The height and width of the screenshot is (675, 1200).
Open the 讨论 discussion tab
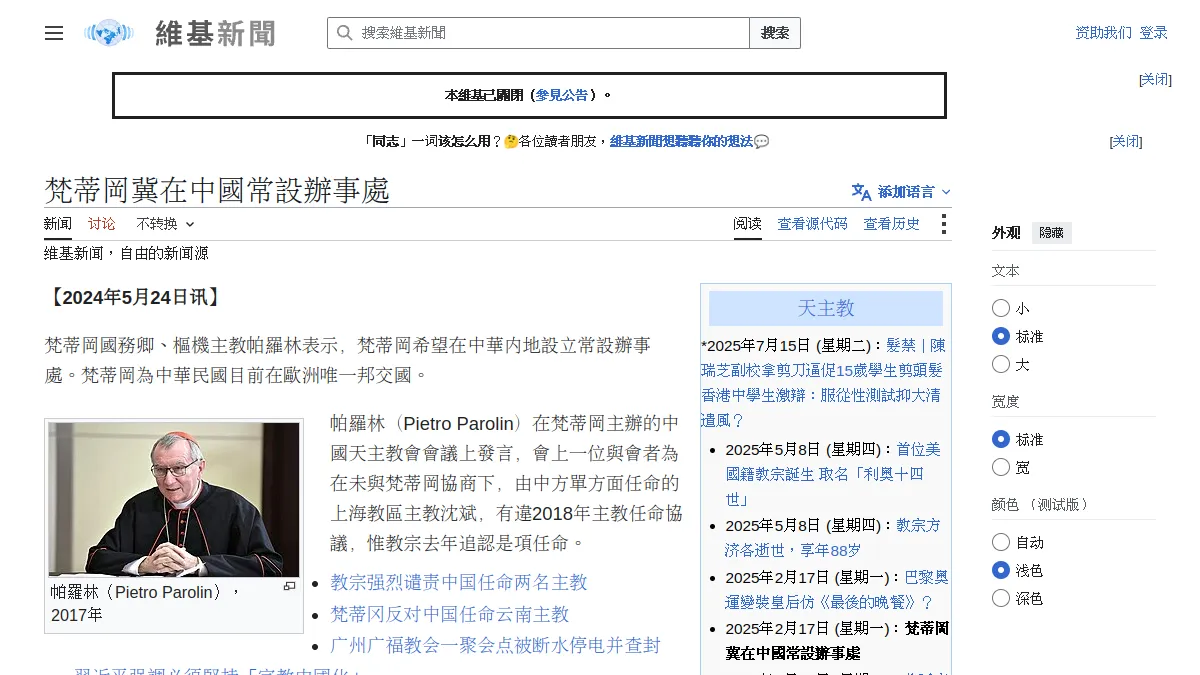[102, 224]
